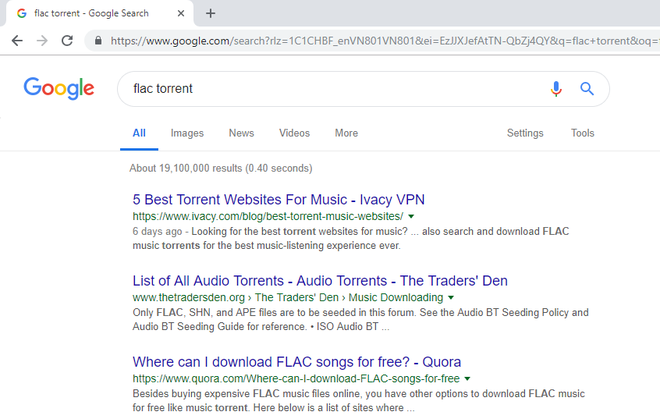This screenshot has height=419, width=660.
Task: Click the Google logo
Action: 59,88
